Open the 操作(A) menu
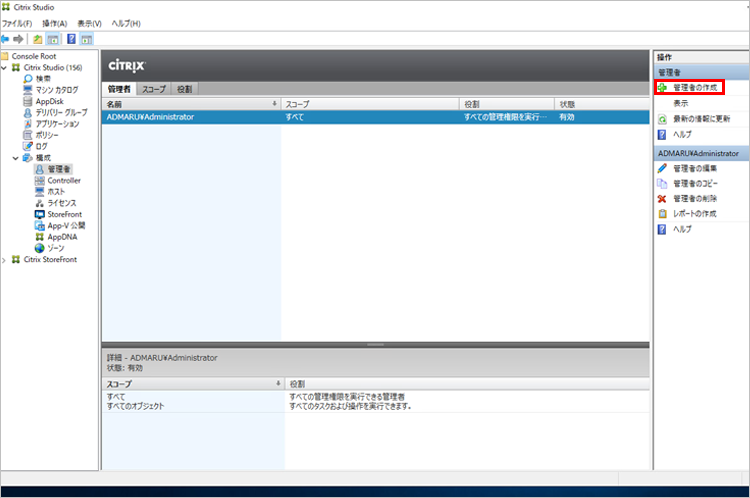The width and height of the screenshot is (750, 498). (x=55, y=23)
